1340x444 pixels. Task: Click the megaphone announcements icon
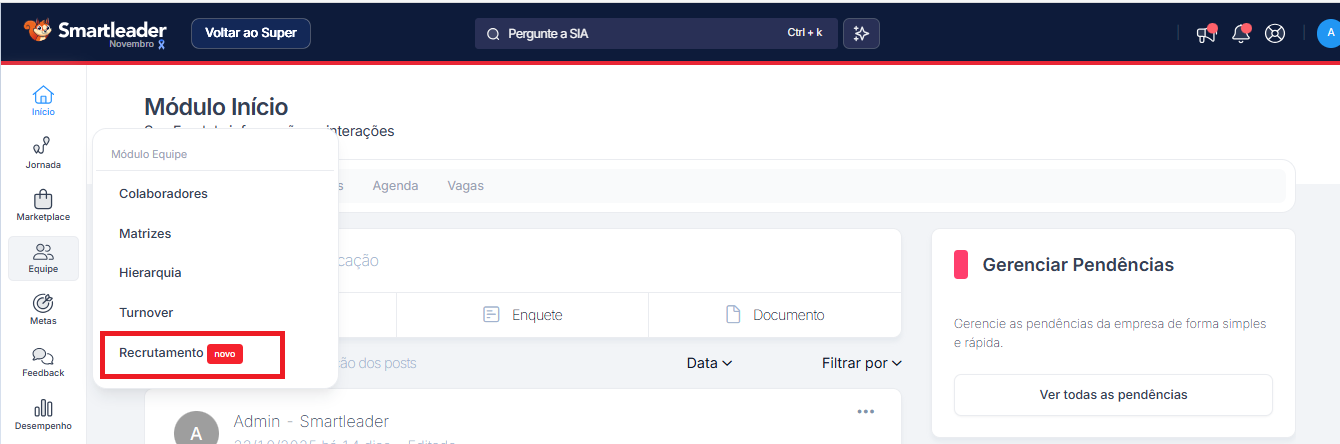pos(1207,33)
